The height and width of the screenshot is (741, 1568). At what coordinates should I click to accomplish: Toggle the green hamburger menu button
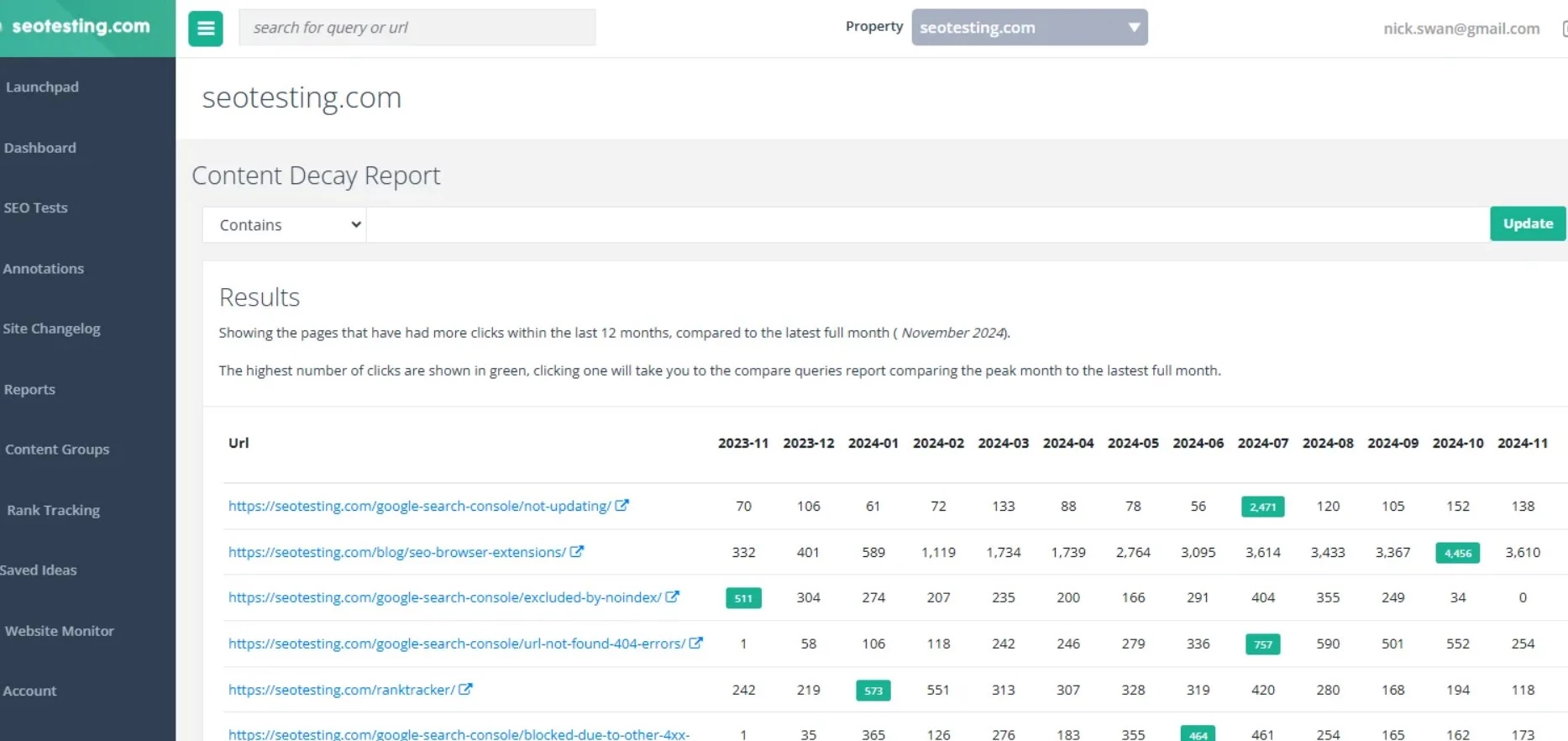click(206, 29)
